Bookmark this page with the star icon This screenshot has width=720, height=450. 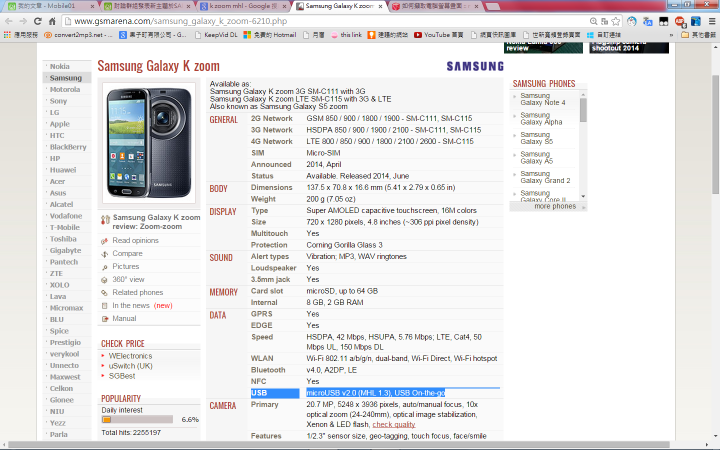(616, 21)
